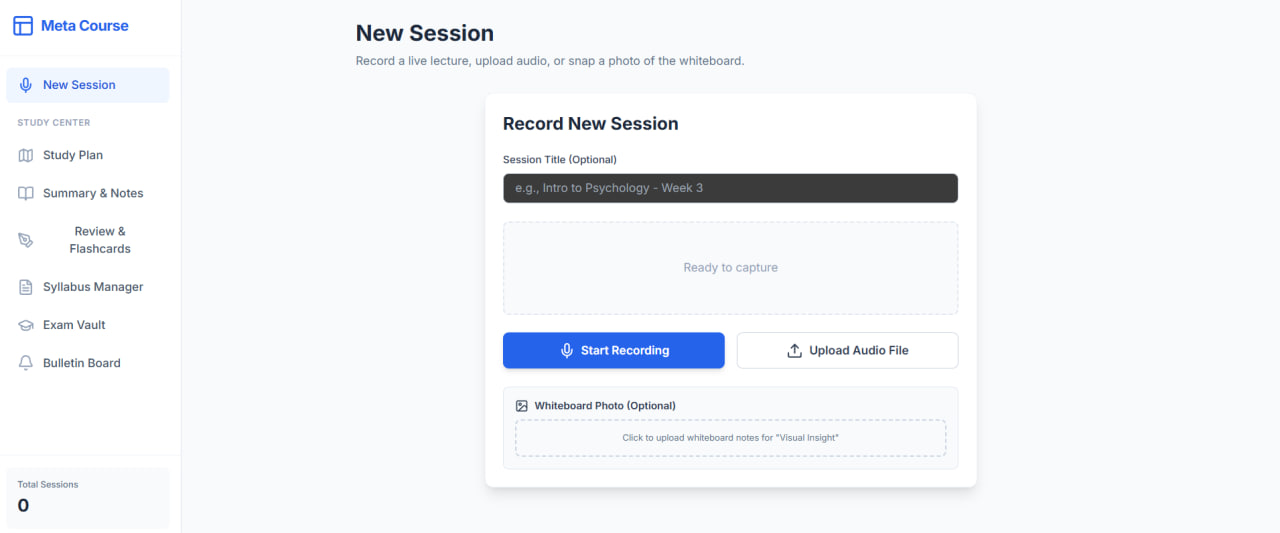
Task: Click the upload arrow icon on Upload button
Action: [x=795, y=351]
